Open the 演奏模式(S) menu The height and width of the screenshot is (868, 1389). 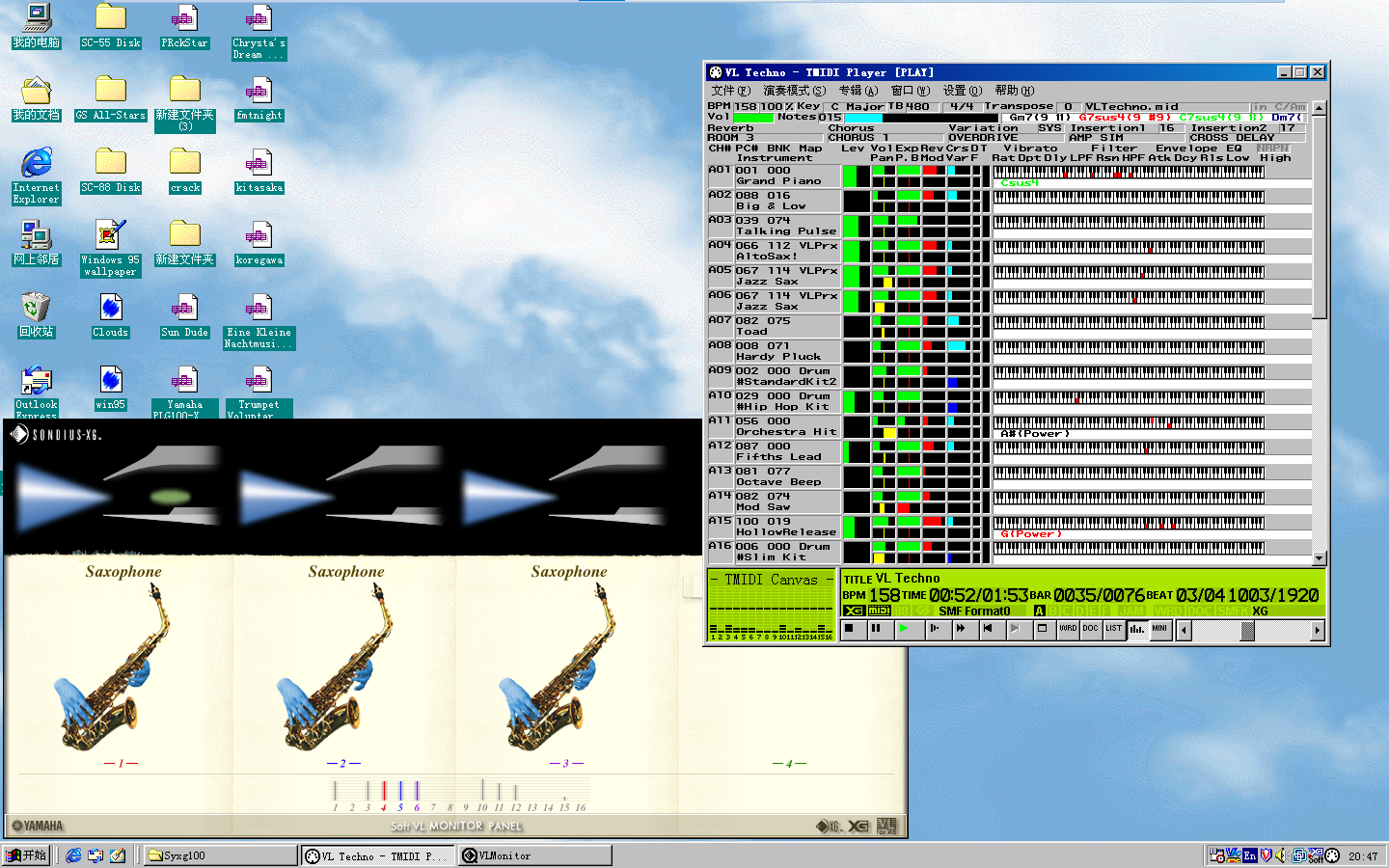pos(794,91)
